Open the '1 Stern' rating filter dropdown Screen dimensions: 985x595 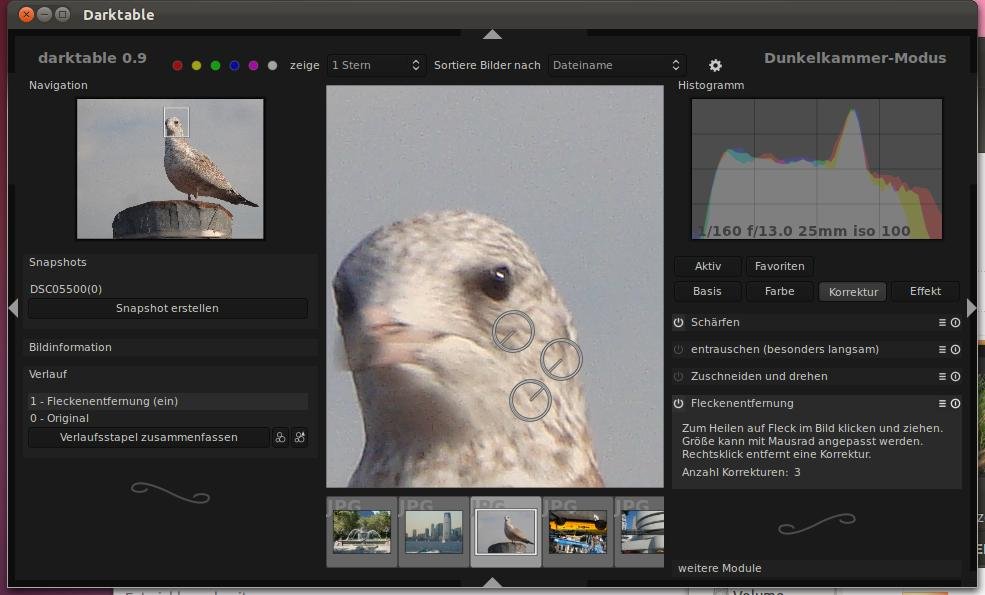(376, 66)
